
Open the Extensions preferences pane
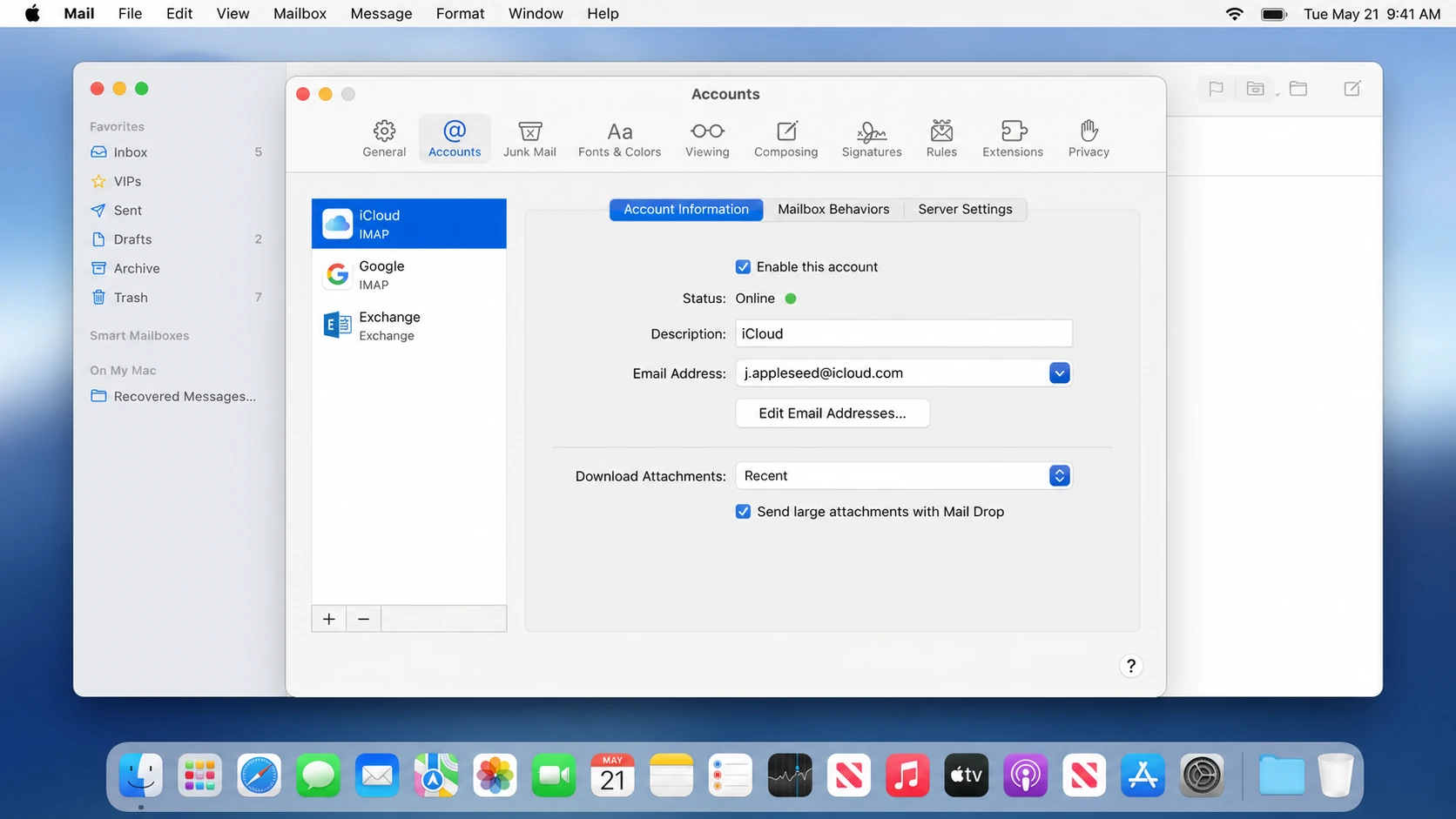click(1013, 139)
